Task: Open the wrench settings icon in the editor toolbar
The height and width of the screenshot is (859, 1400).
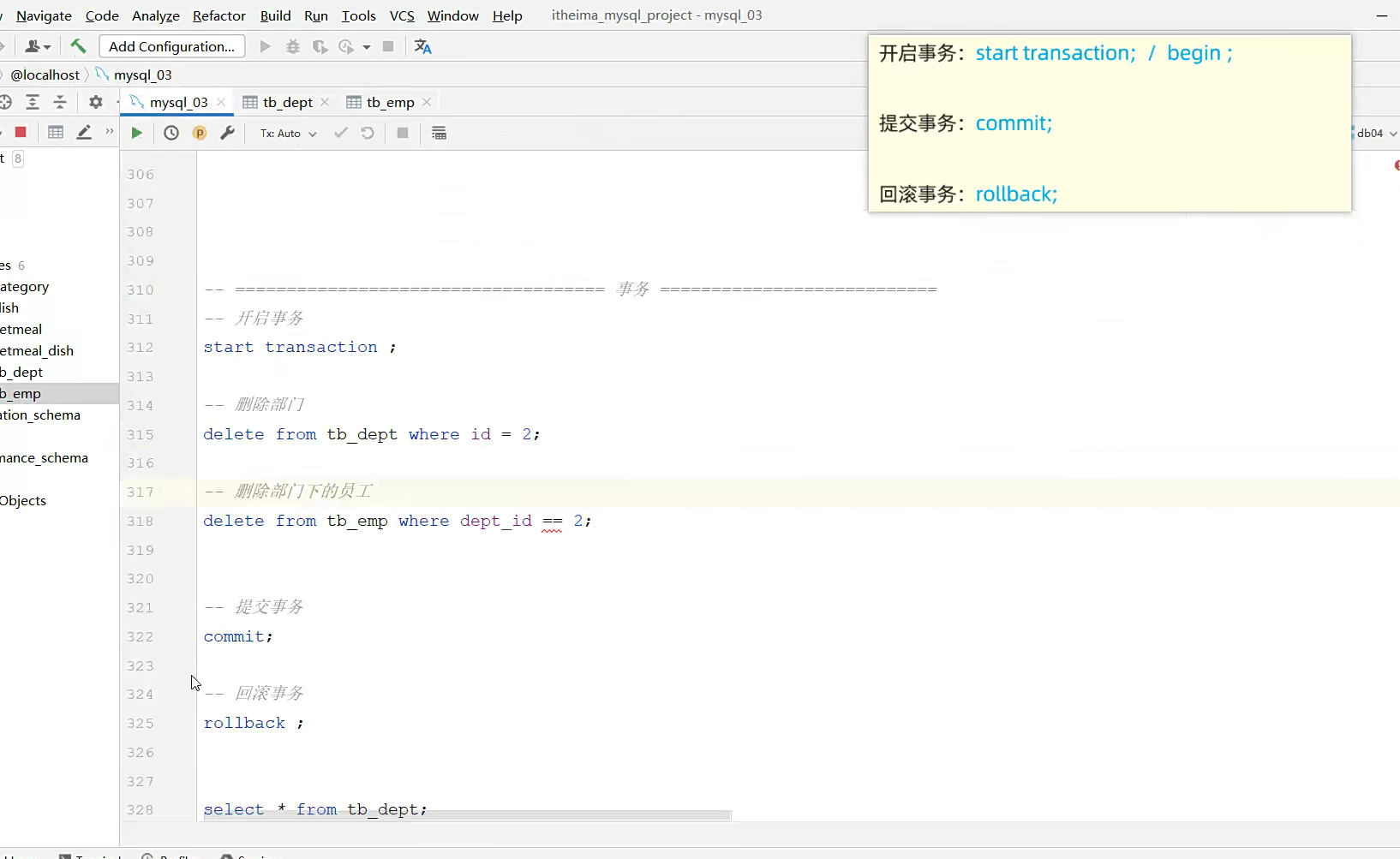Action: pyautogui.click(x=227, y=133)
